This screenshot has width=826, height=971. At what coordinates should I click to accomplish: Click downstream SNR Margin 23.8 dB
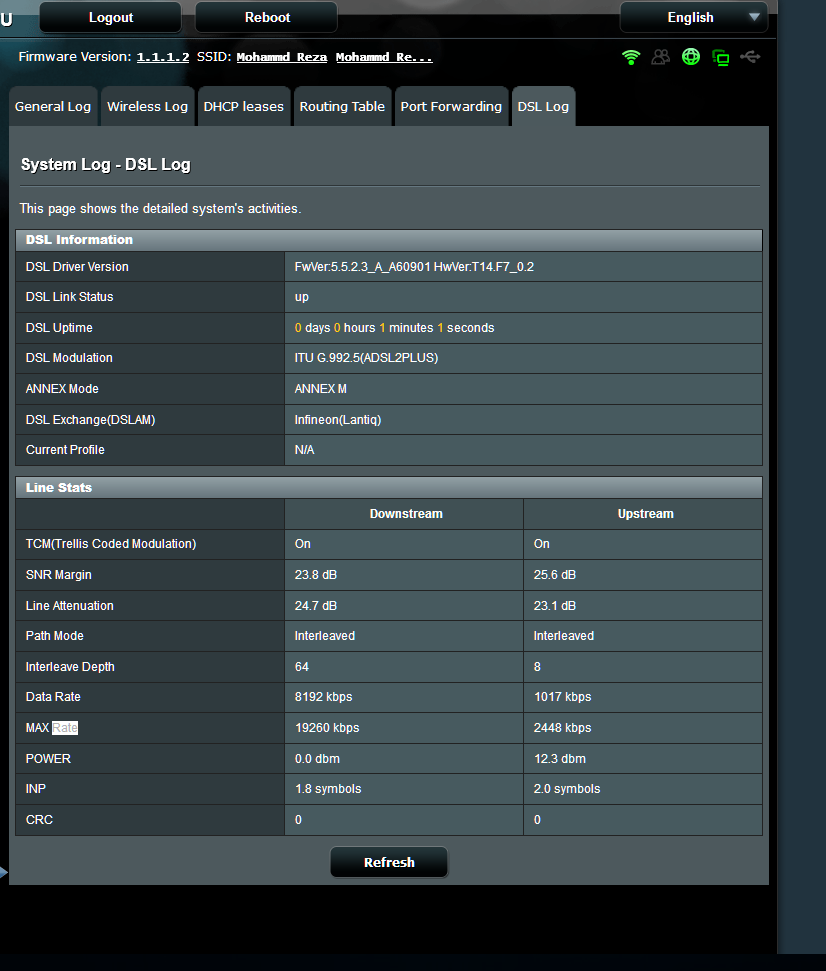point(316,575)
